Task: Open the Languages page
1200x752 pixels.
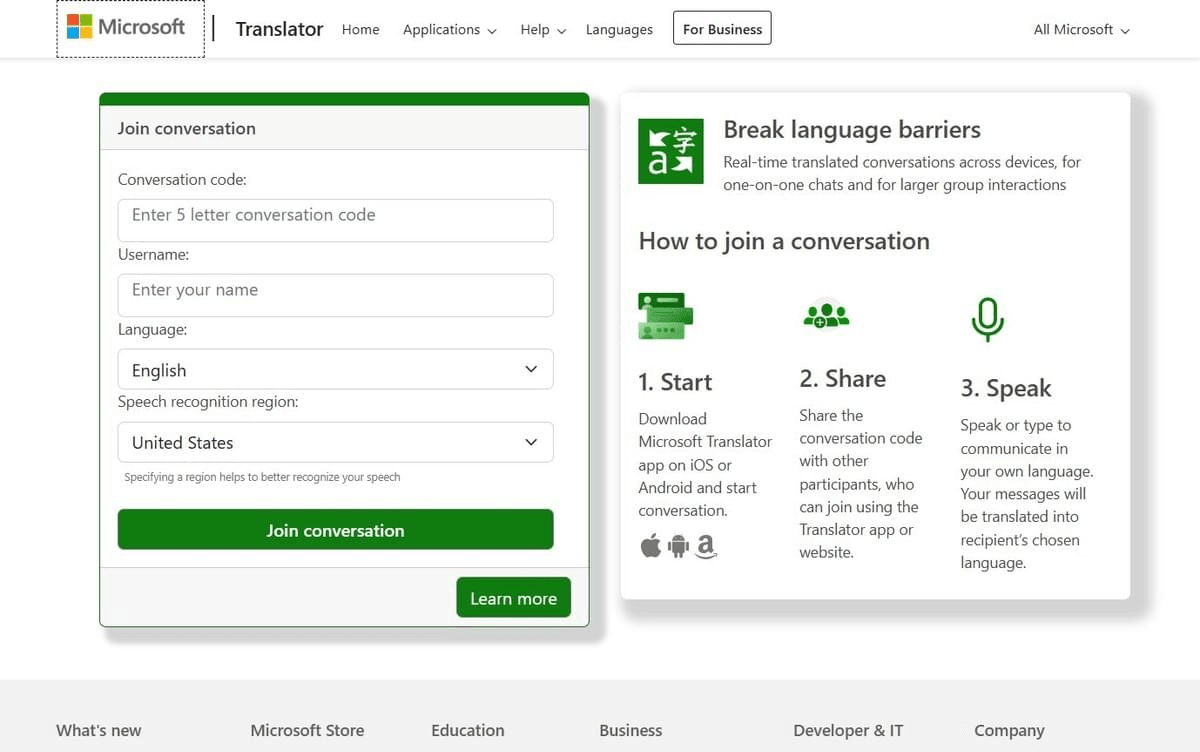Action: (619, 30)
